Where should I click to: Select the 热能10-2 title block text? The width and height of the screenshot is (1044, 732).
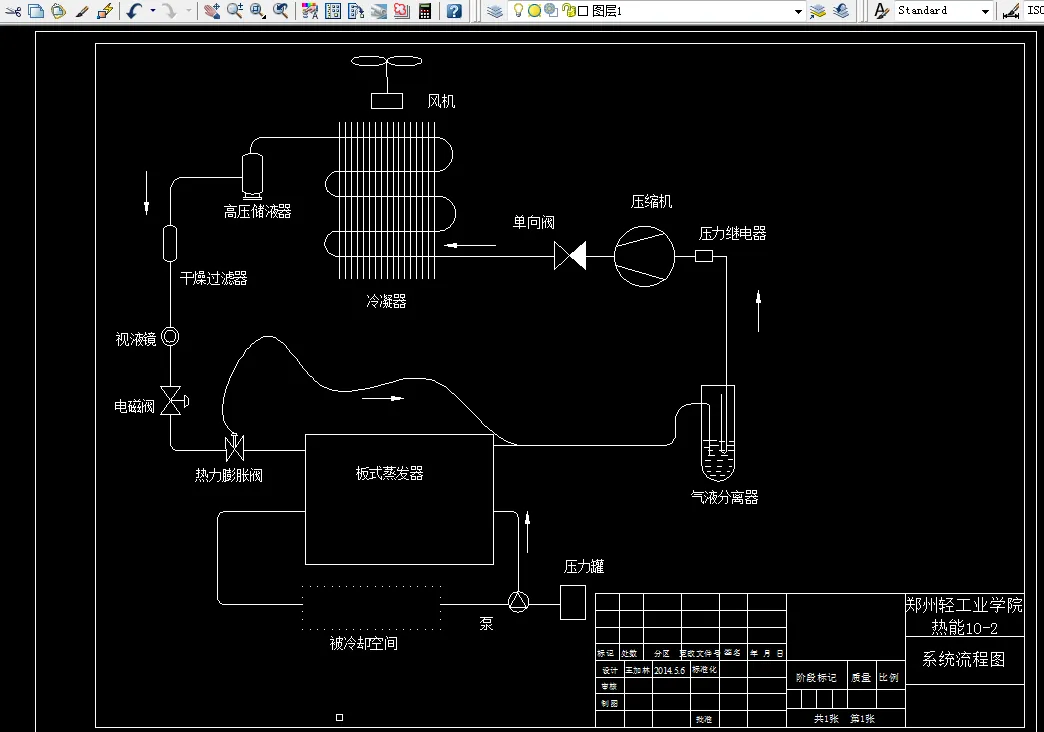(x=964, y=628)
